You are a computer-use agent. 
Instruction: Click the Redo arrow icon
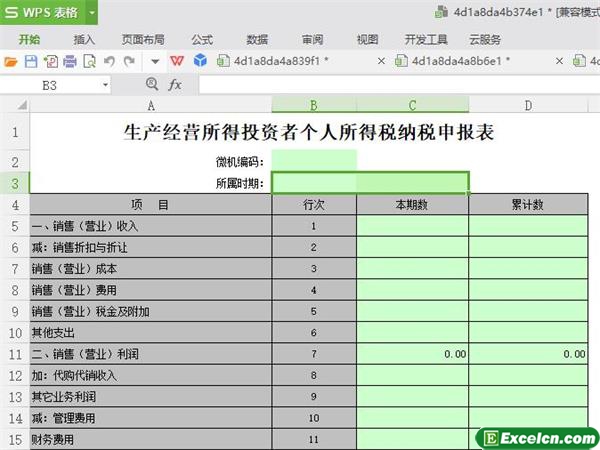coord(129,61)
